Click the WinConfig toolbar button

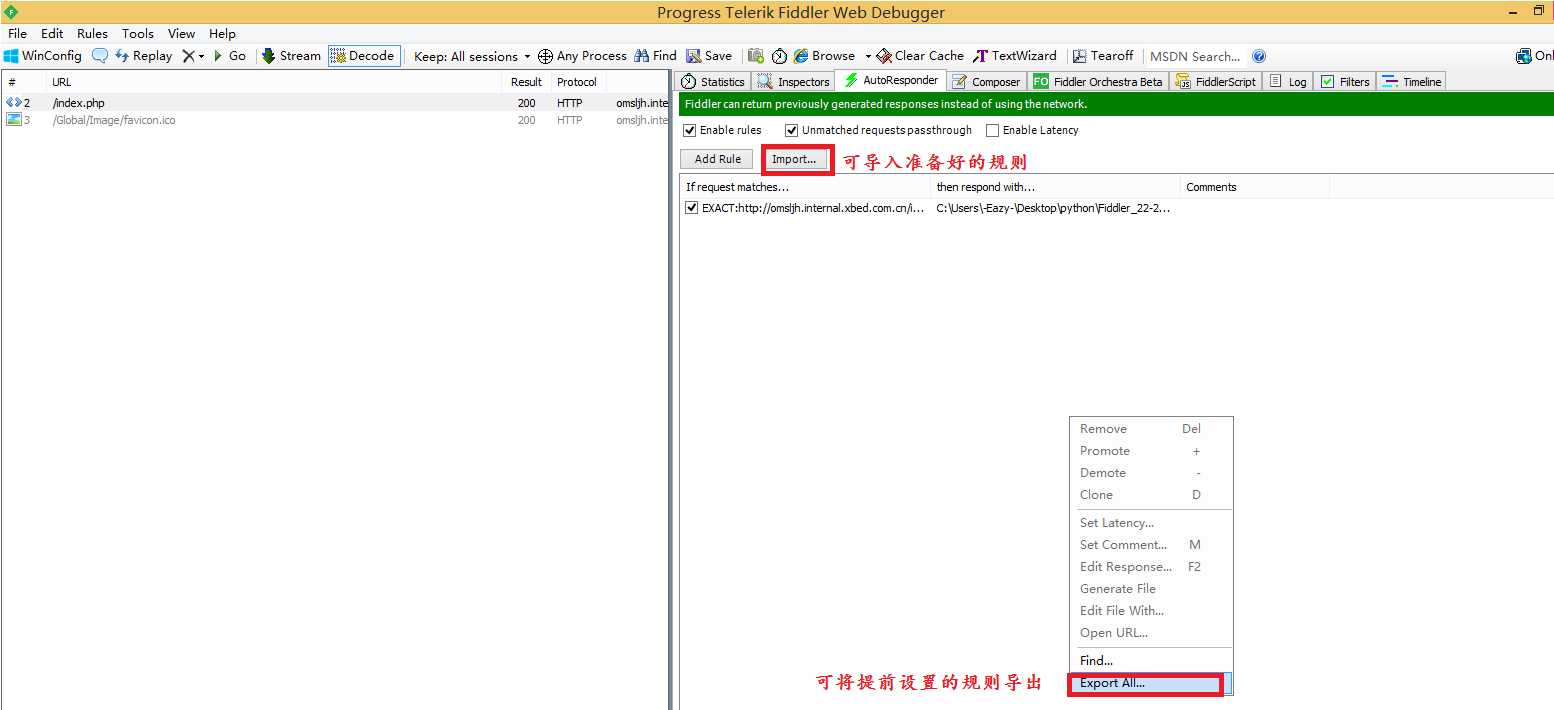tap(43, 56)
